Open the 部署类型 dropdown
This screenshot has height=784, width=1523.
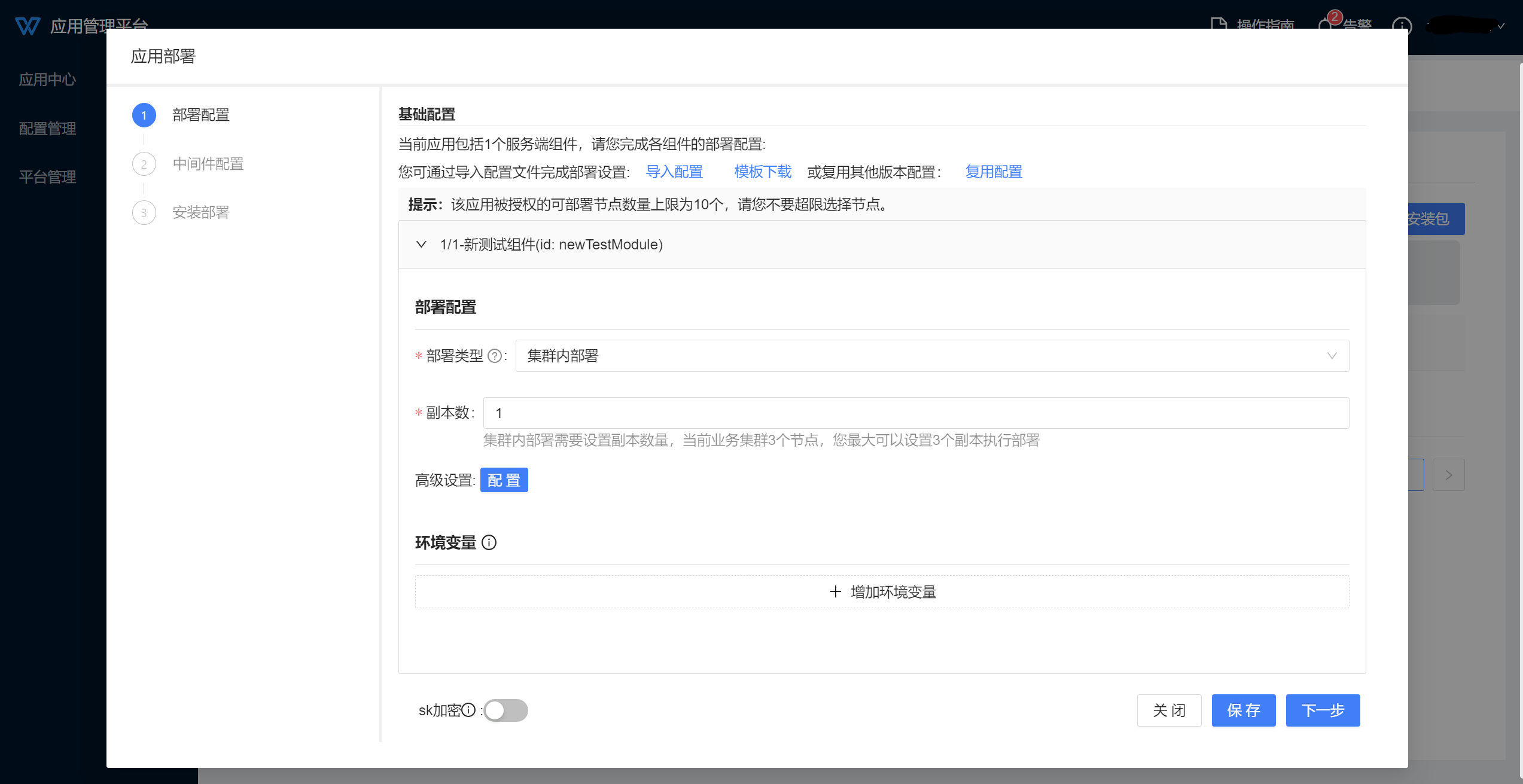click(x=932, y=356)
